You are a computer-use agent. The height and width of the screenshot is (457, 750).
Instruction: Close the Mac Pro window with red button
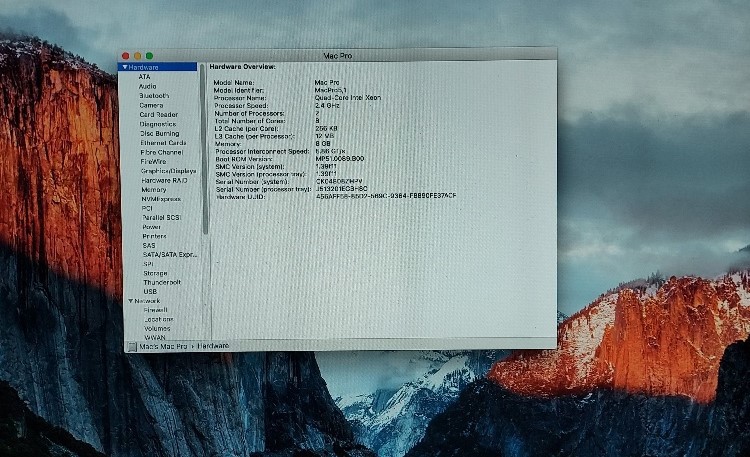click(x=125, y=56)
